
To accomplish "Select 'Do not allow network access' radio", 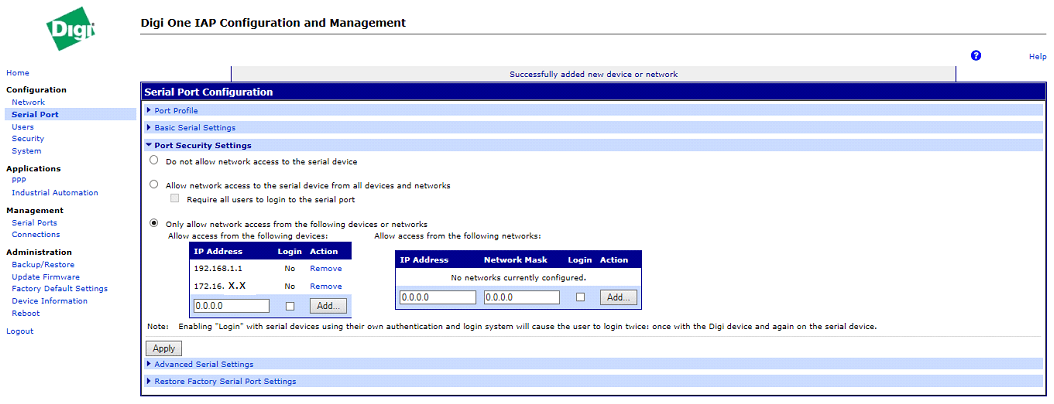I will point(154,161).
